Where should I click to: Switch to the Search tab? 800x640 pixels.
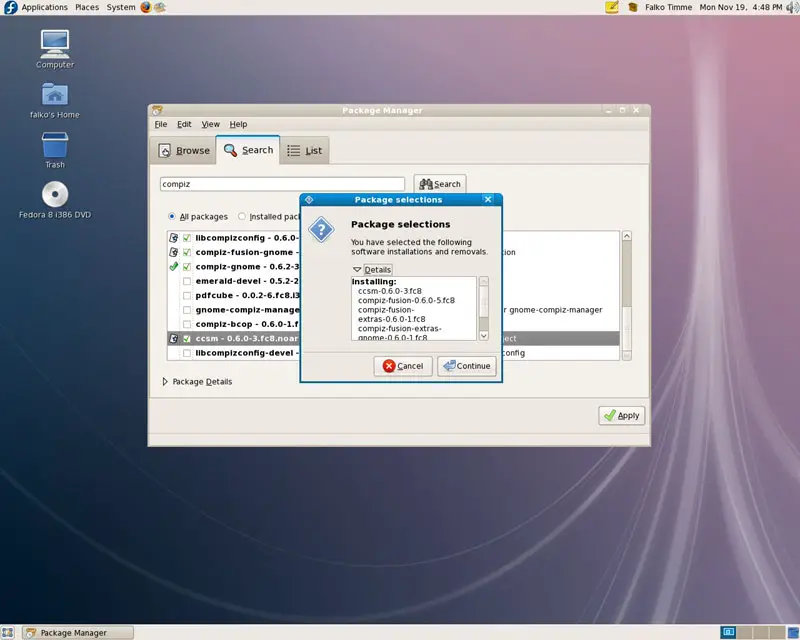coord(248,150)
